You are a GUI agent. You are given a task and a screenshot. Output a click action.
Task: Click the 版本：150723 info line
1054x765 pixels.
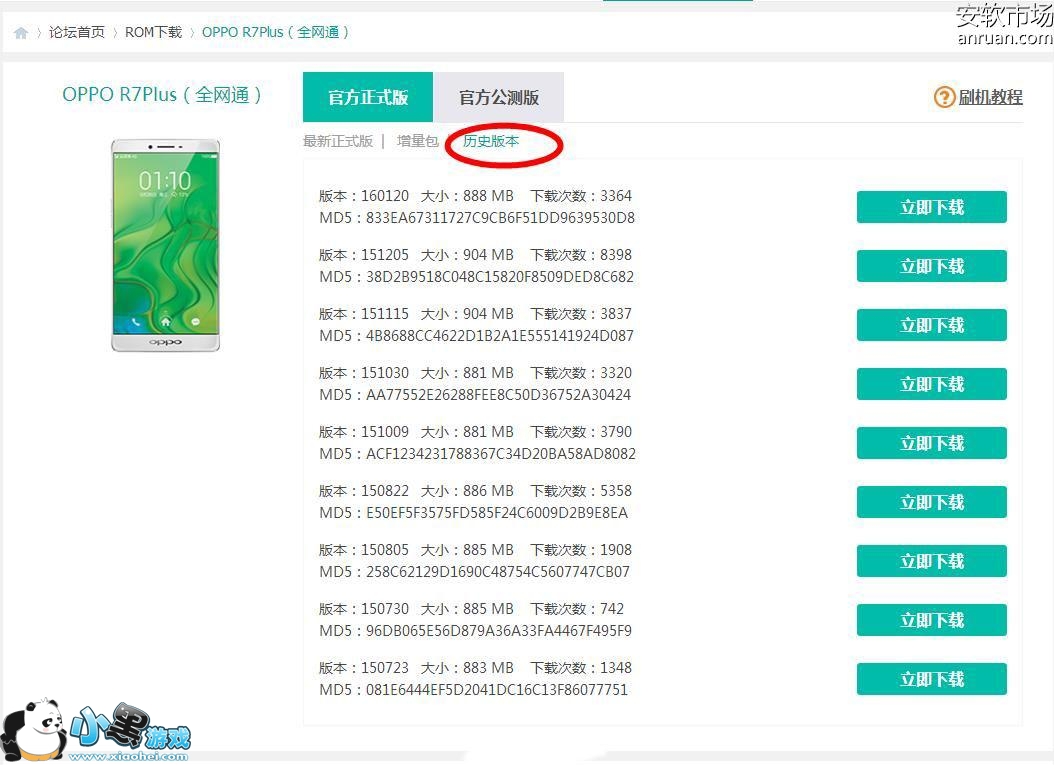click(x=475, y=668)
